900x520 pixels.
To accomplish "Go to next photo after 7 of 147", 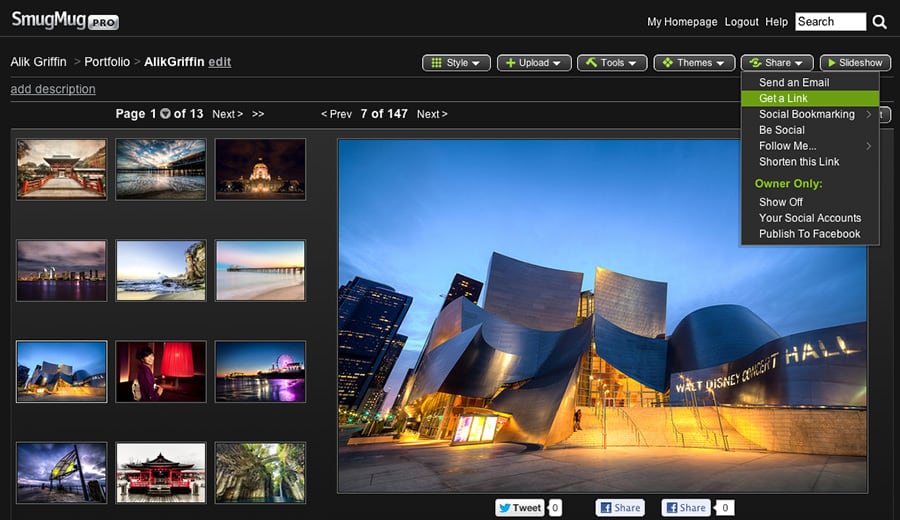I will tap(432, 114).
